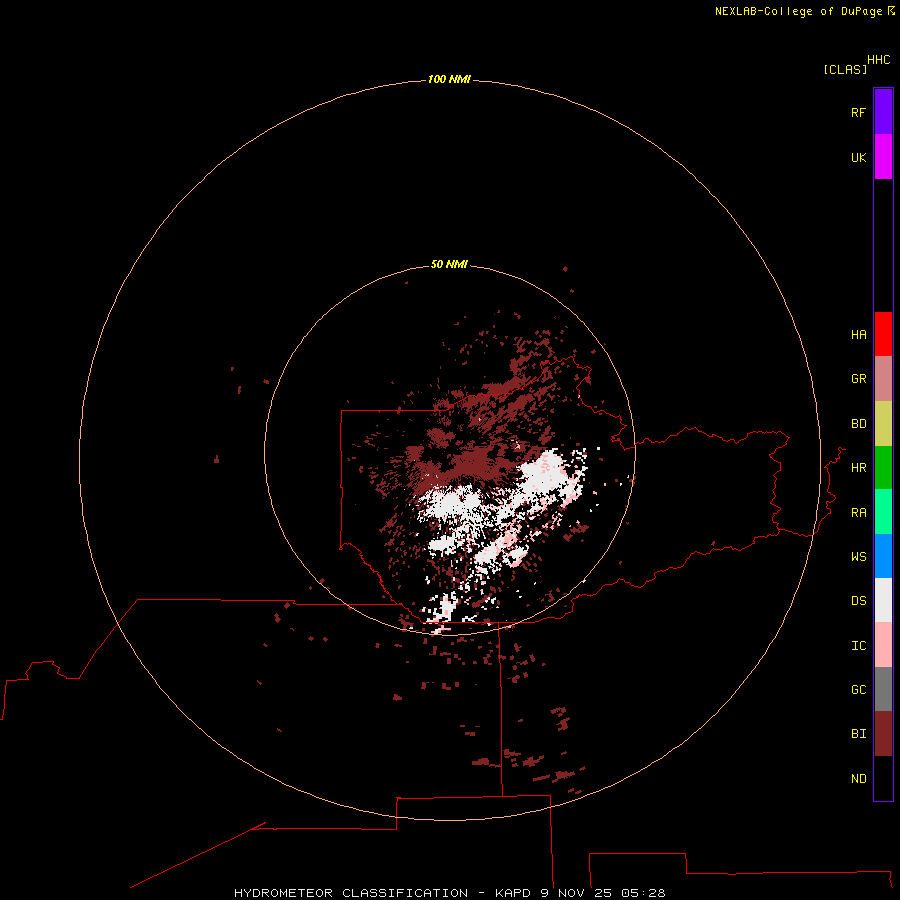
Task: Click the RF legend label
Action: [859, 112]
